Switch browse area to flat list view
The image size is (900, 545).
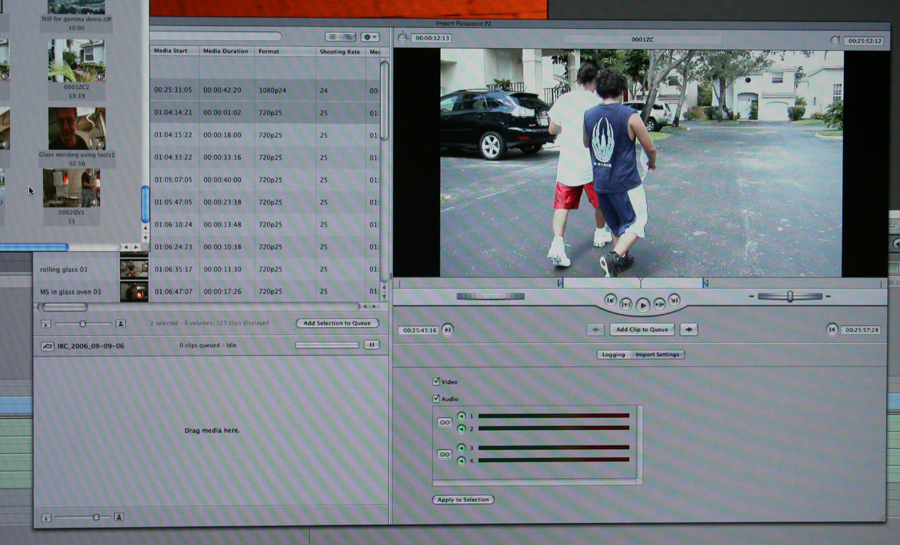(332, 37)
